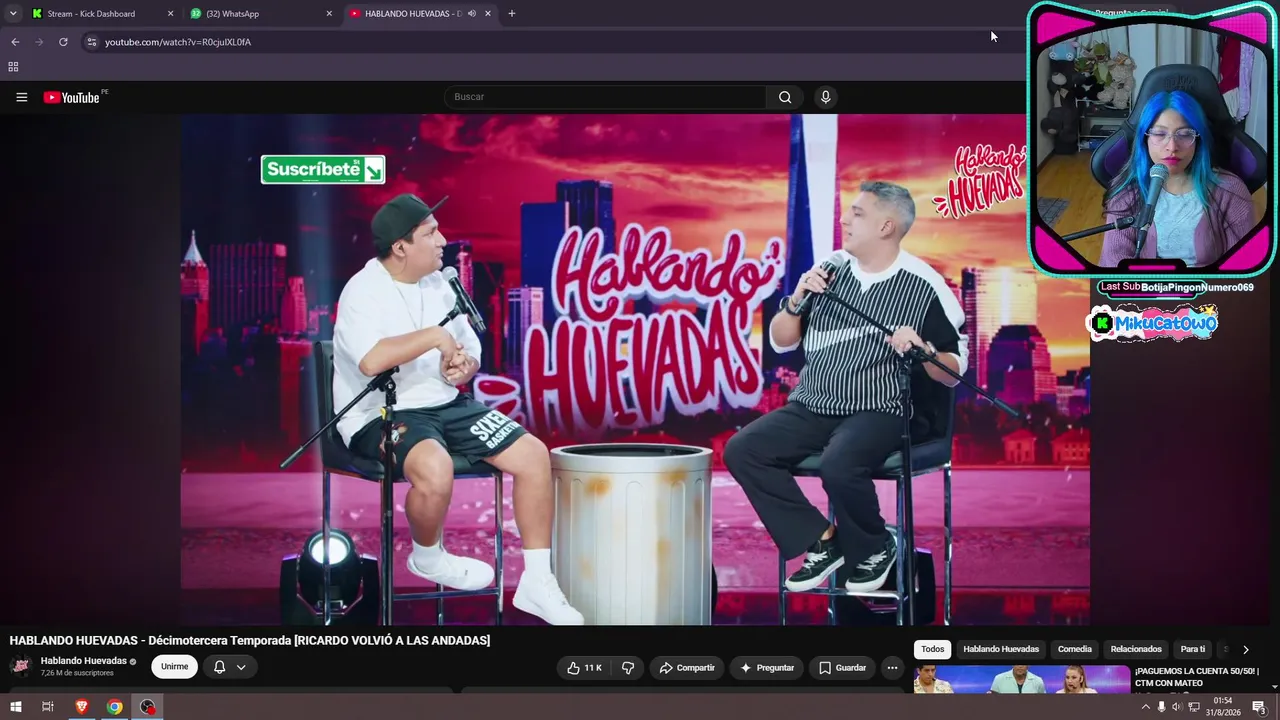Click the Compartir share button
Image resolution: width=1280 pixels, height=720 pixels.
pyautogui.click(x=687, y=668)
